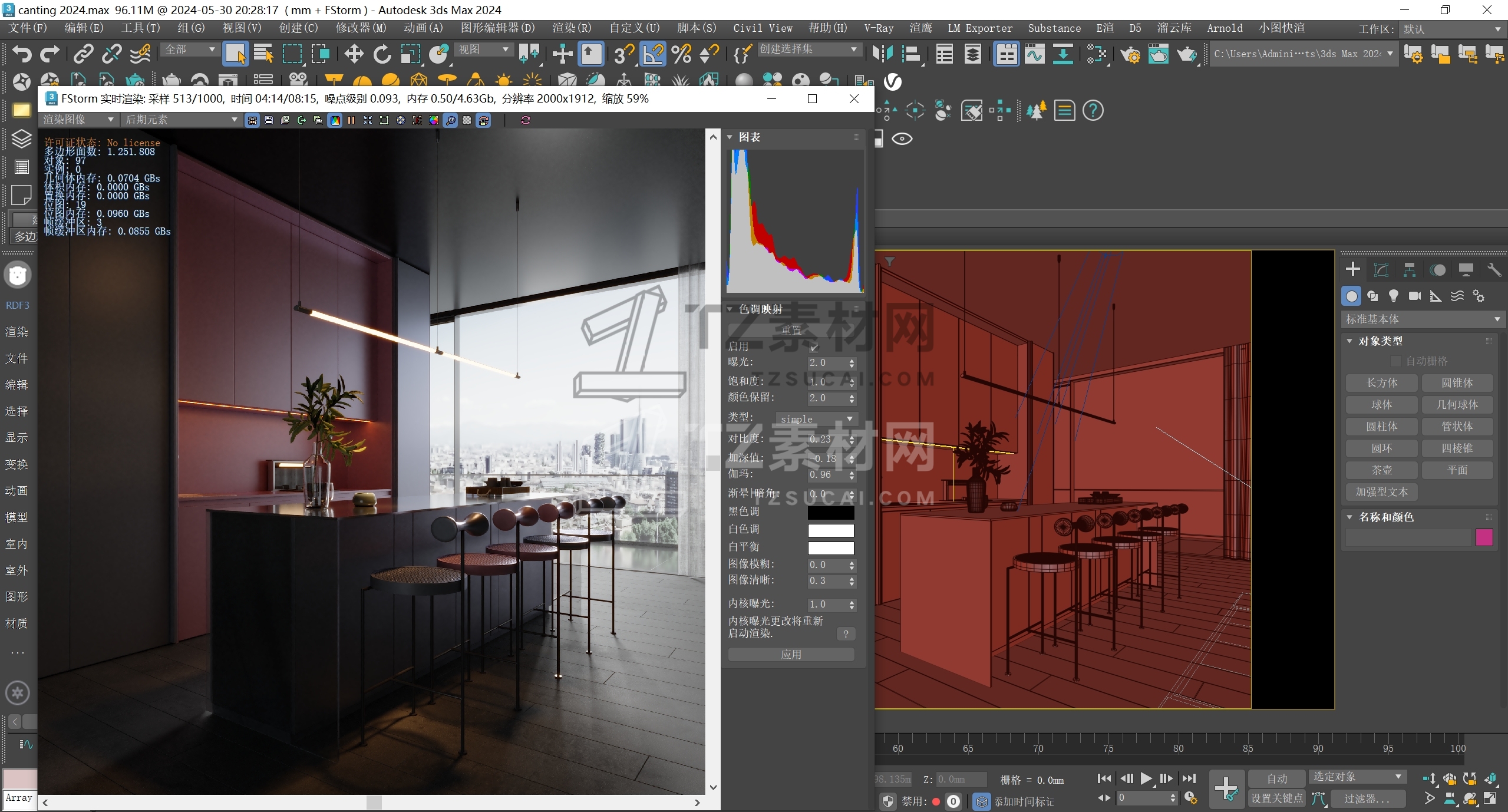This screenshot has height=812, width=1508.
Task: Open the 修改器(M) menu
Action: pos(361,28)
